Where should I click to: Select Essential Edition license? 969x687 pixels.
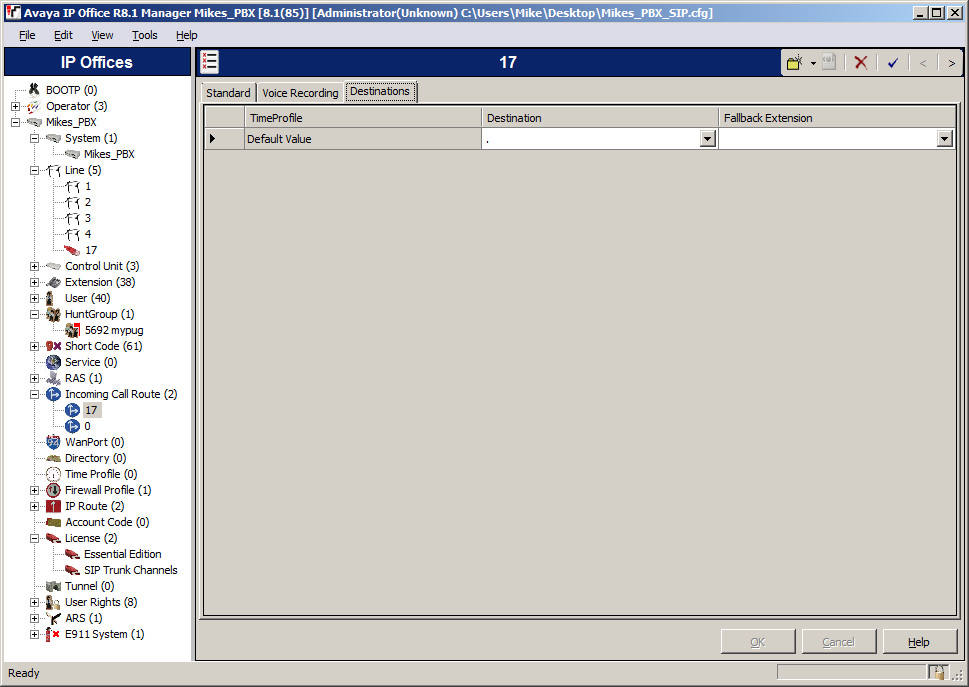[122, 554]
